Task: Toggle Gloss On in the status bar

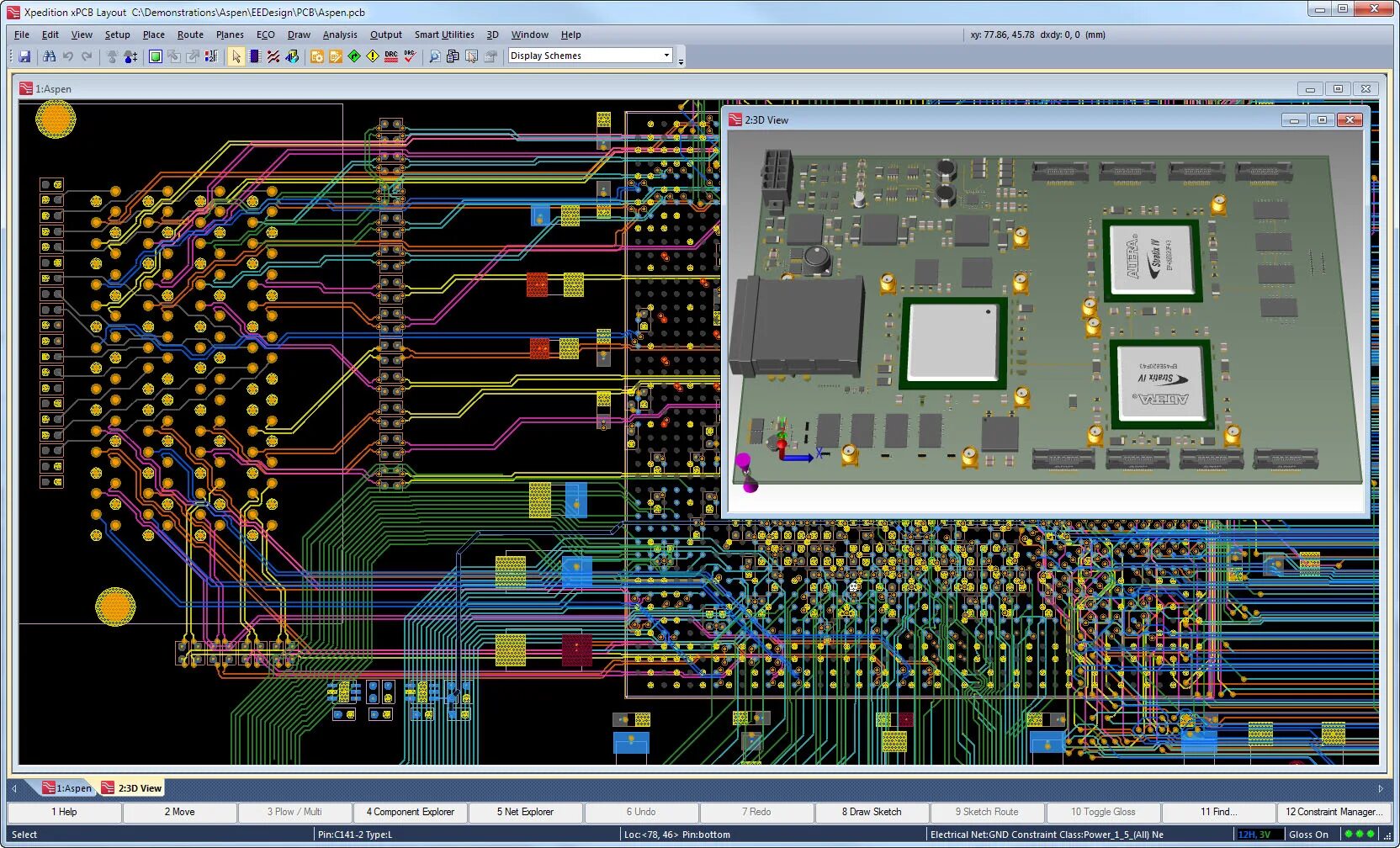Action: pos(1308,835)
